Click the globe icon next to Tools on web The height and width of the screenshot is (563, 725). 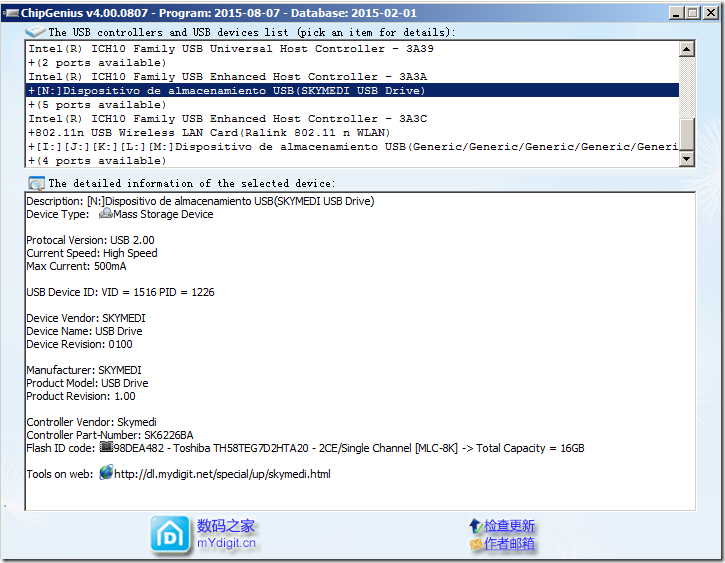(x=106, y=472)
